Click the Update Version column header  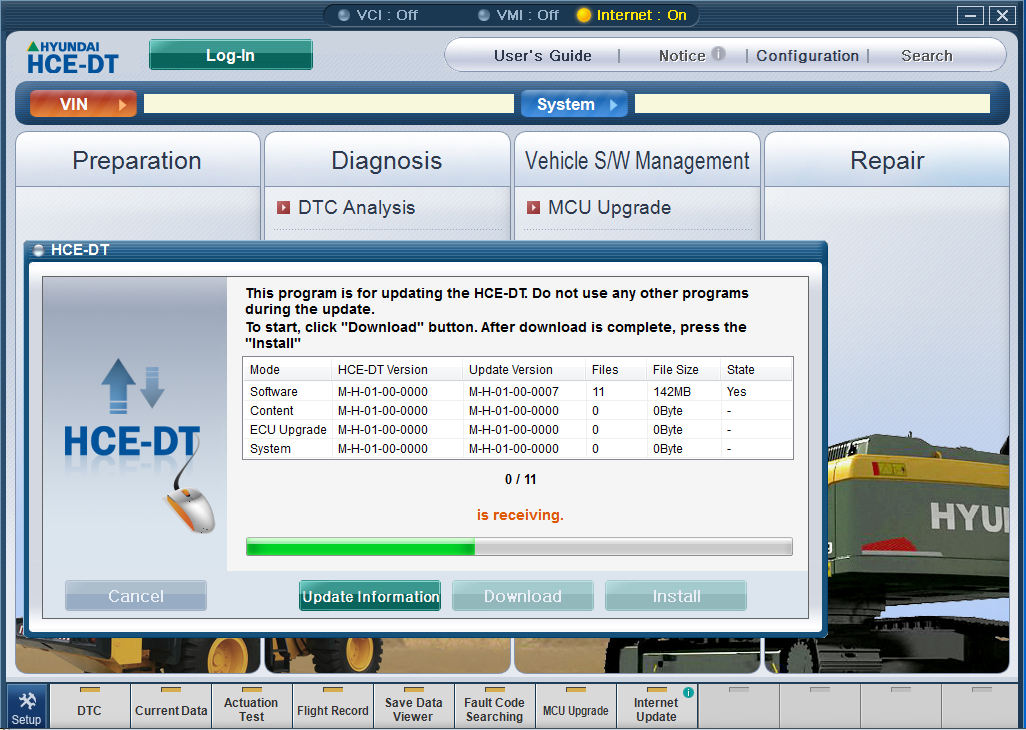(523, 370)
